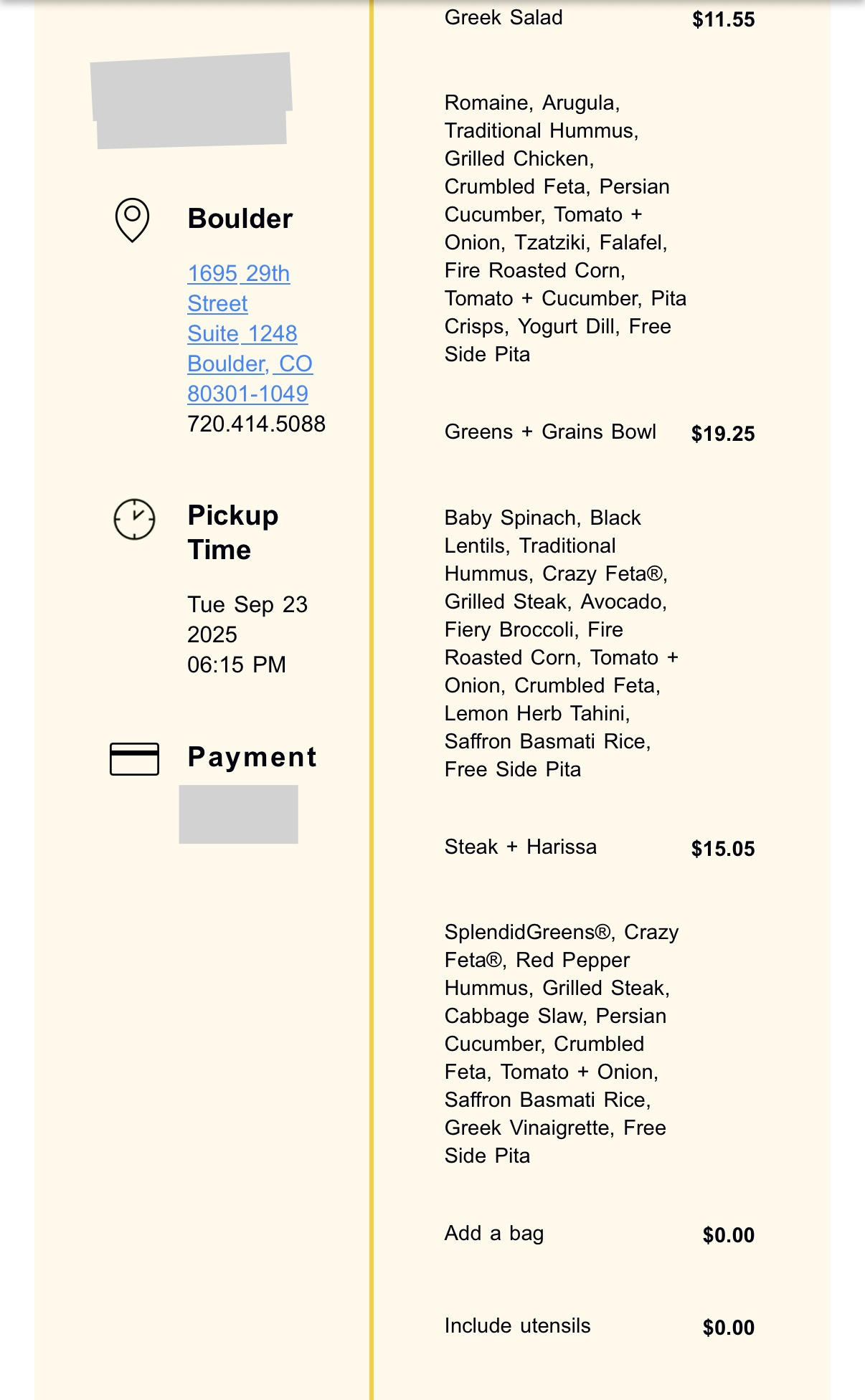The image size is (865, 1400).
Task: Click the Include utensils line
Action: tap(517, 1325)
